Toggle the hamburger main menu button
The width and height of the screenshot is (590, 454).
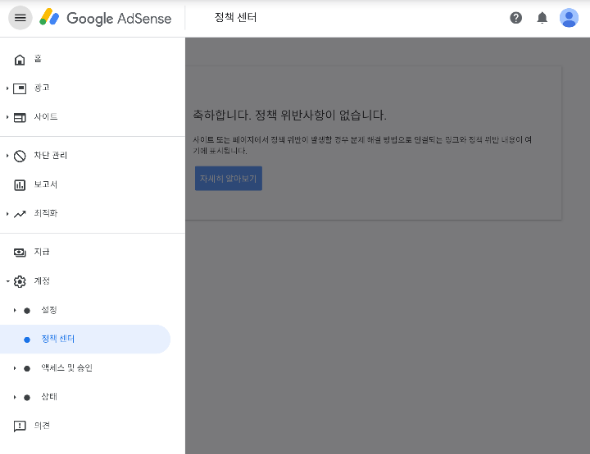(20, 18)
